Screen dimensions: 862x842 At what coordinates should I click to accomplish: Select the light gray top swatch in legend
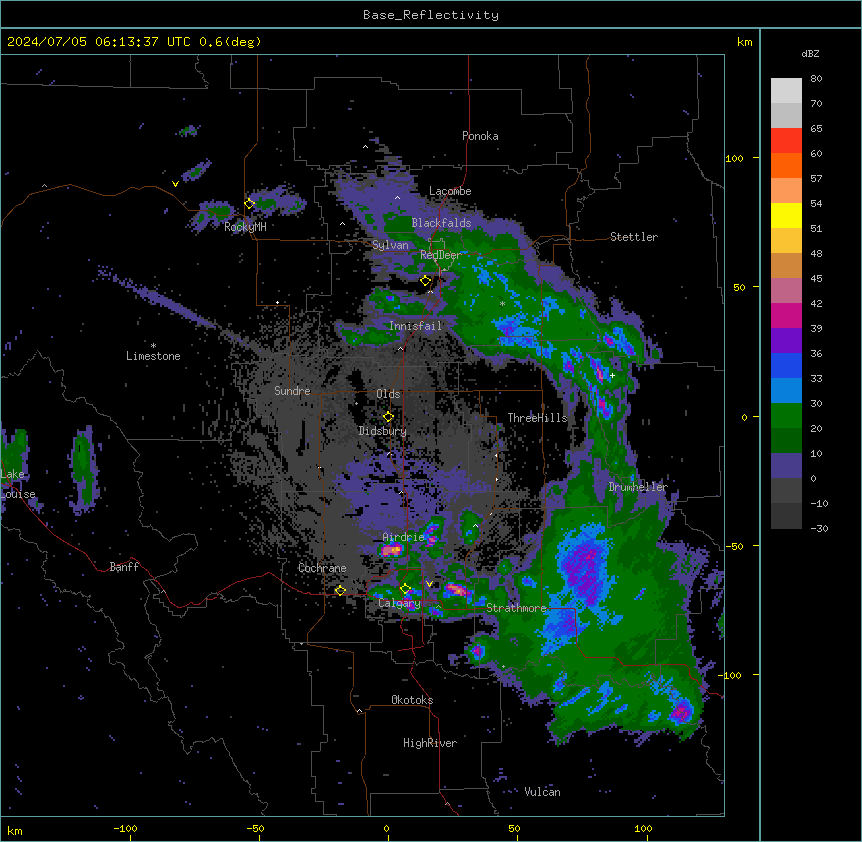point(786,91)
